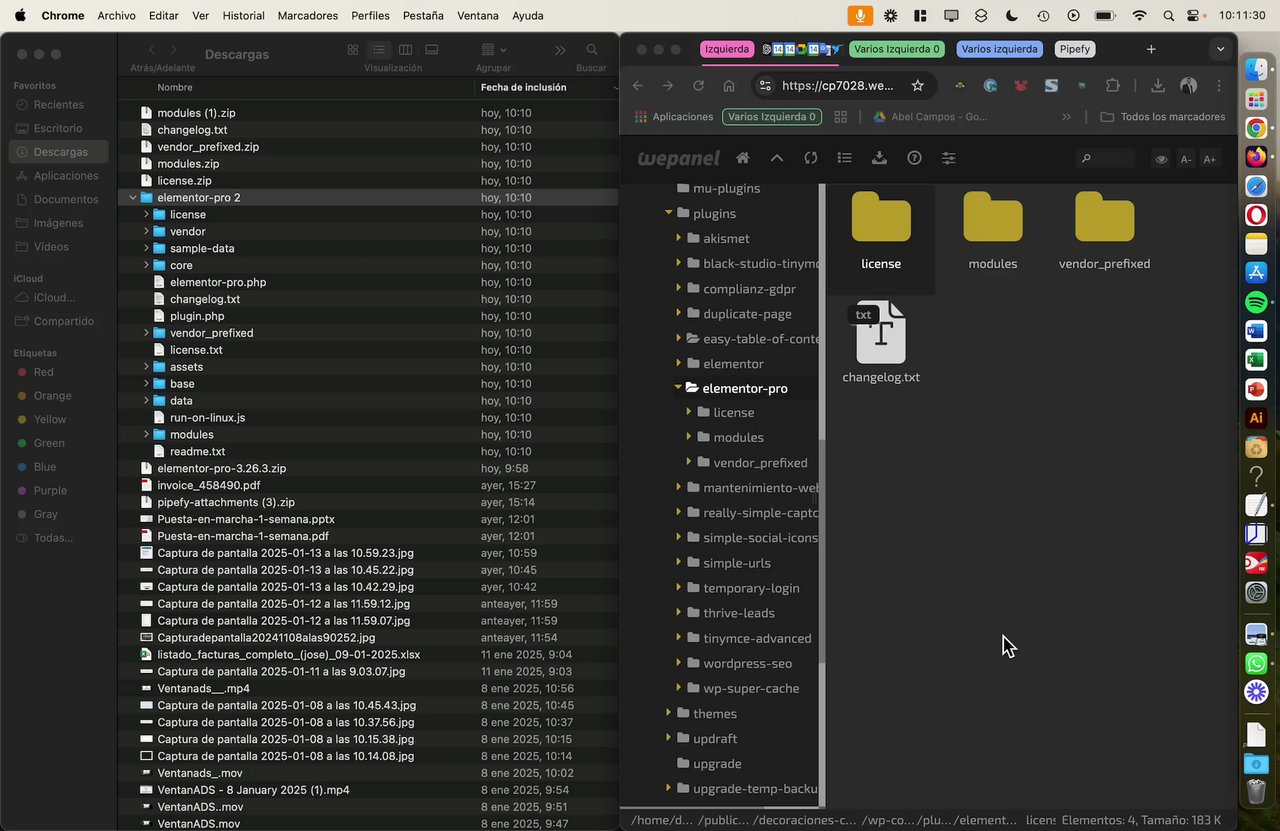
Task: Open Aplicaciones bookmarks shortcut
Action: tap(674, 117)
